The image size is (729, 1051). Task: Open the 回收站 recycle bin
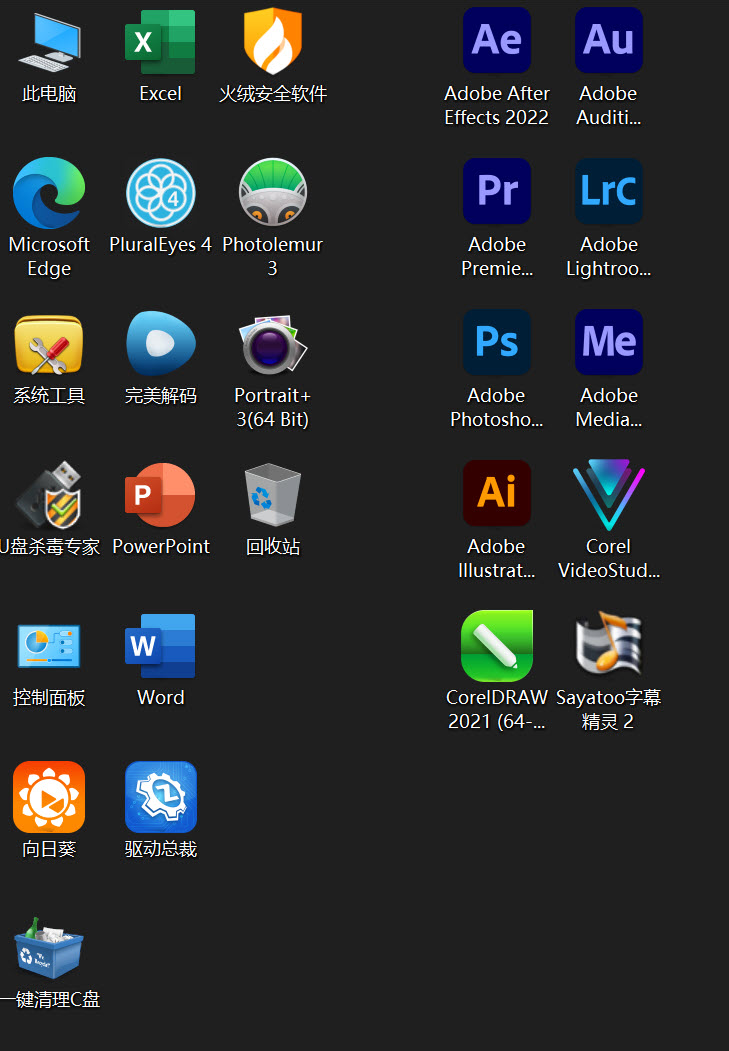click(273, 495)
